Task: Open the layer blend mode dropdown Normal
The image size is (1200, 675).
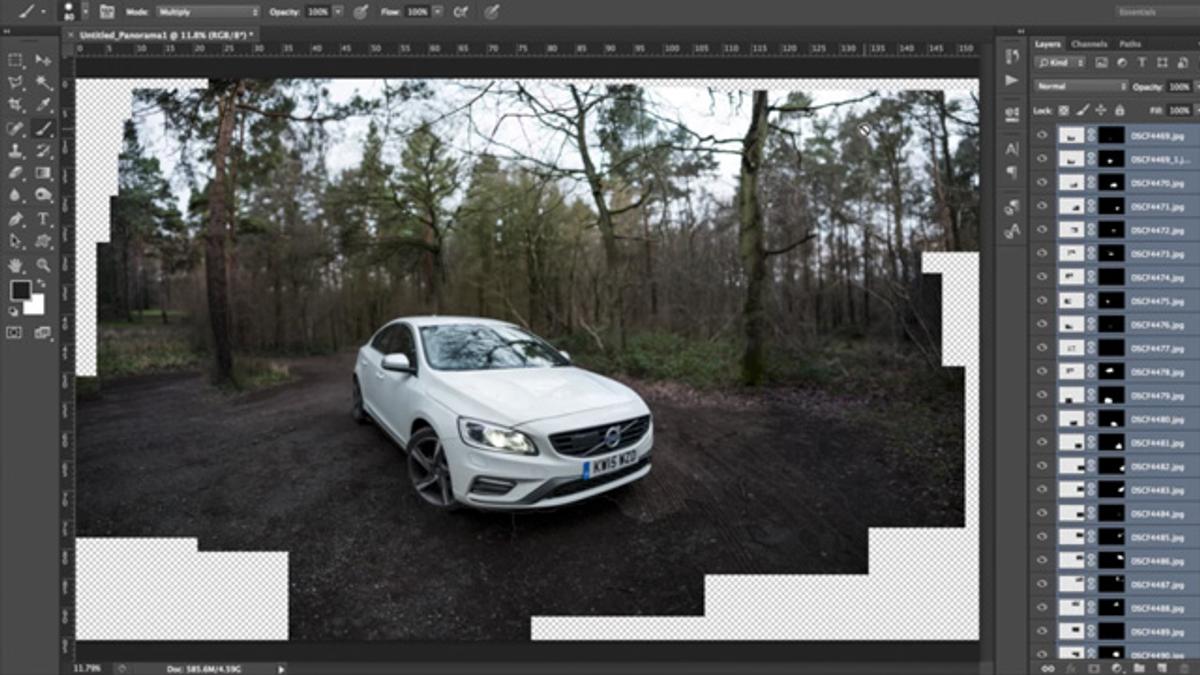Action: 1080,87
